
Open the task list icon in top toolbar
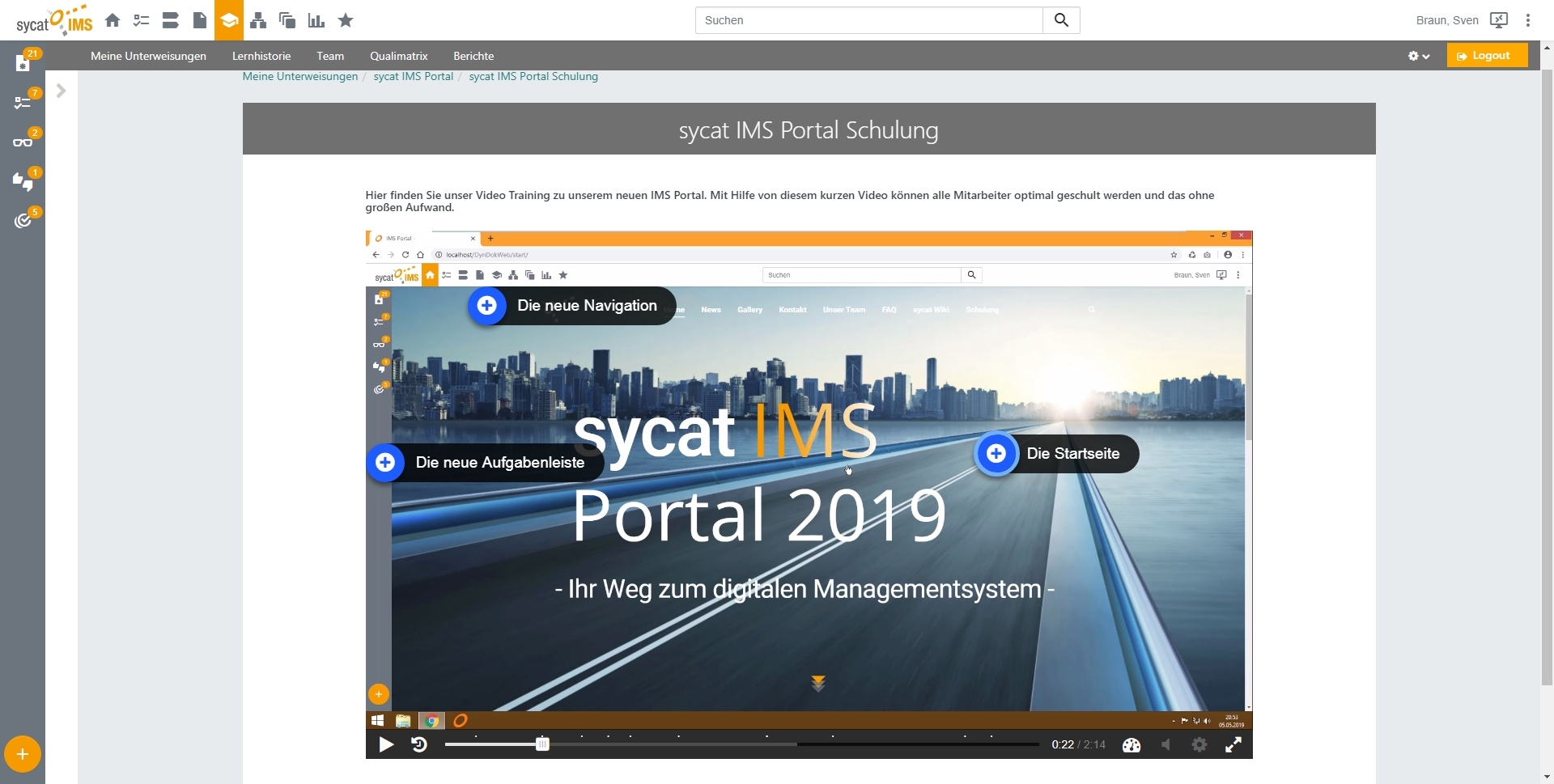pyautogui.click(x=142, y=20)
